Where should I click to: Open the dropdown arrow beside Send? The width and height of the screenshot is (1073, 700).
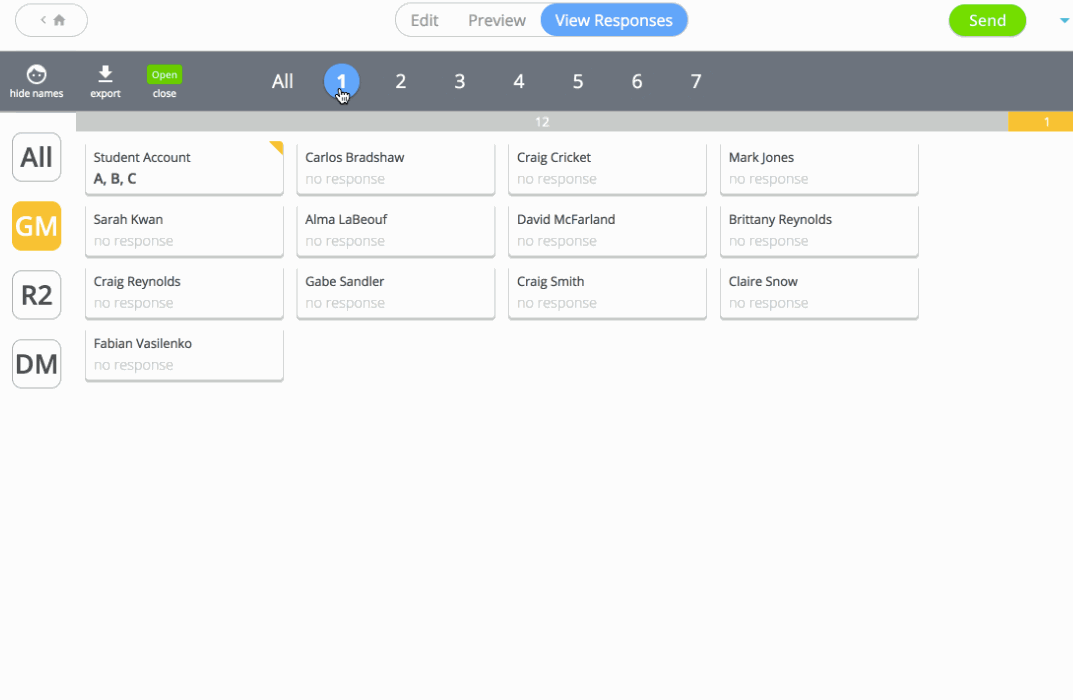coord(1064,21)
